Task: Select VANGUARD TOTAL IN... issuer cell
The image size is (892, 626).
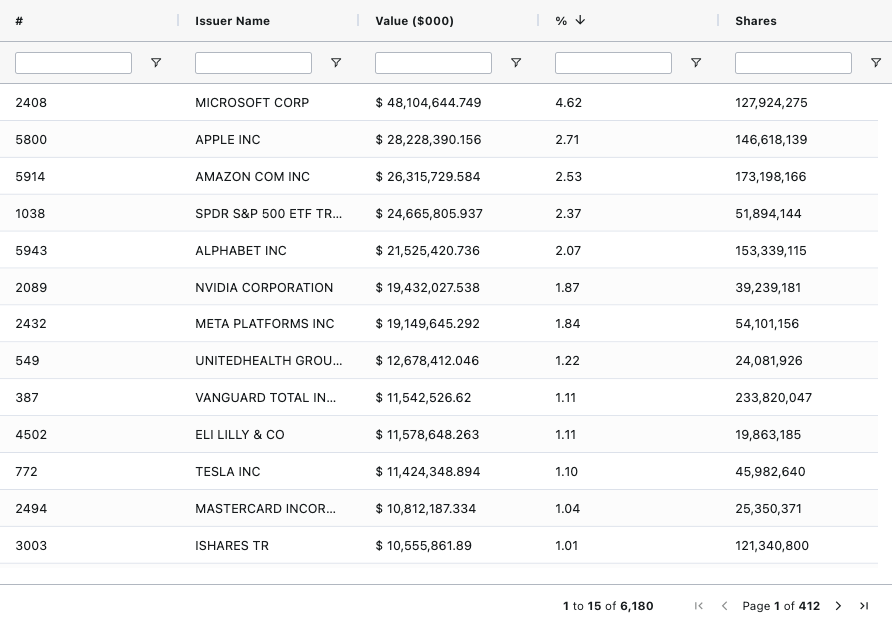Action: click(266, 397)
